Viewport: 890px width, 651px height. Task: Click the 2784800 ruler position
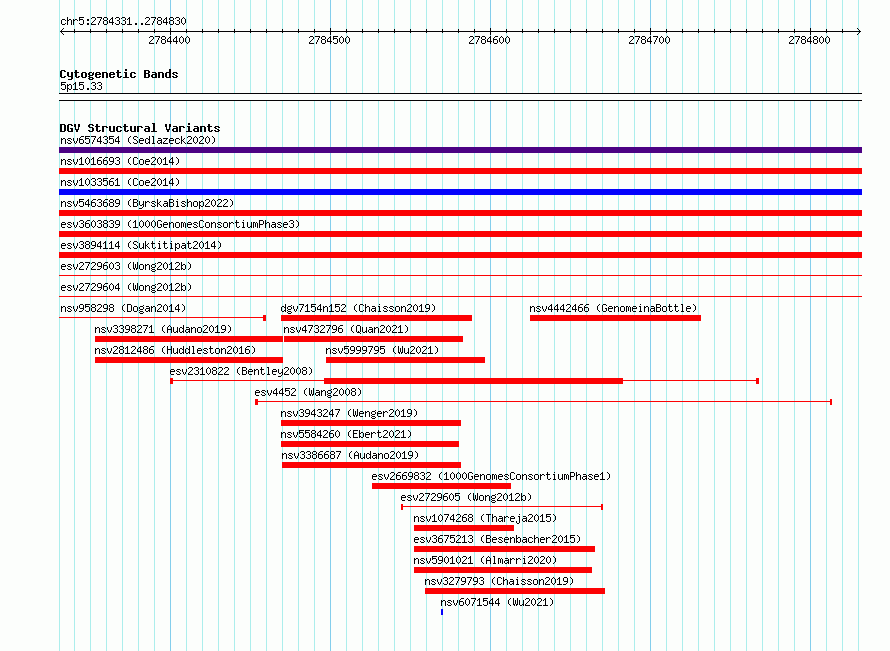(x=810, y=40)
